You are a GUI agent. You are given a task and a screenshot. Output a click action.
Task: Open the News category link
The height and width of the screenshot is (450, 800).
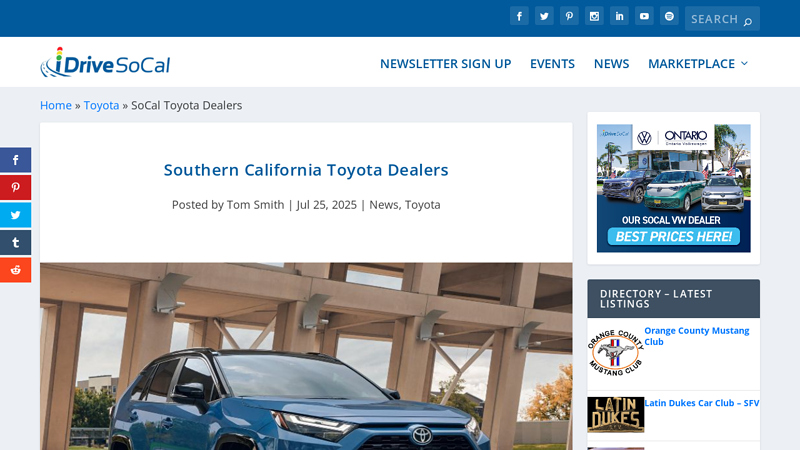(384, 205)
